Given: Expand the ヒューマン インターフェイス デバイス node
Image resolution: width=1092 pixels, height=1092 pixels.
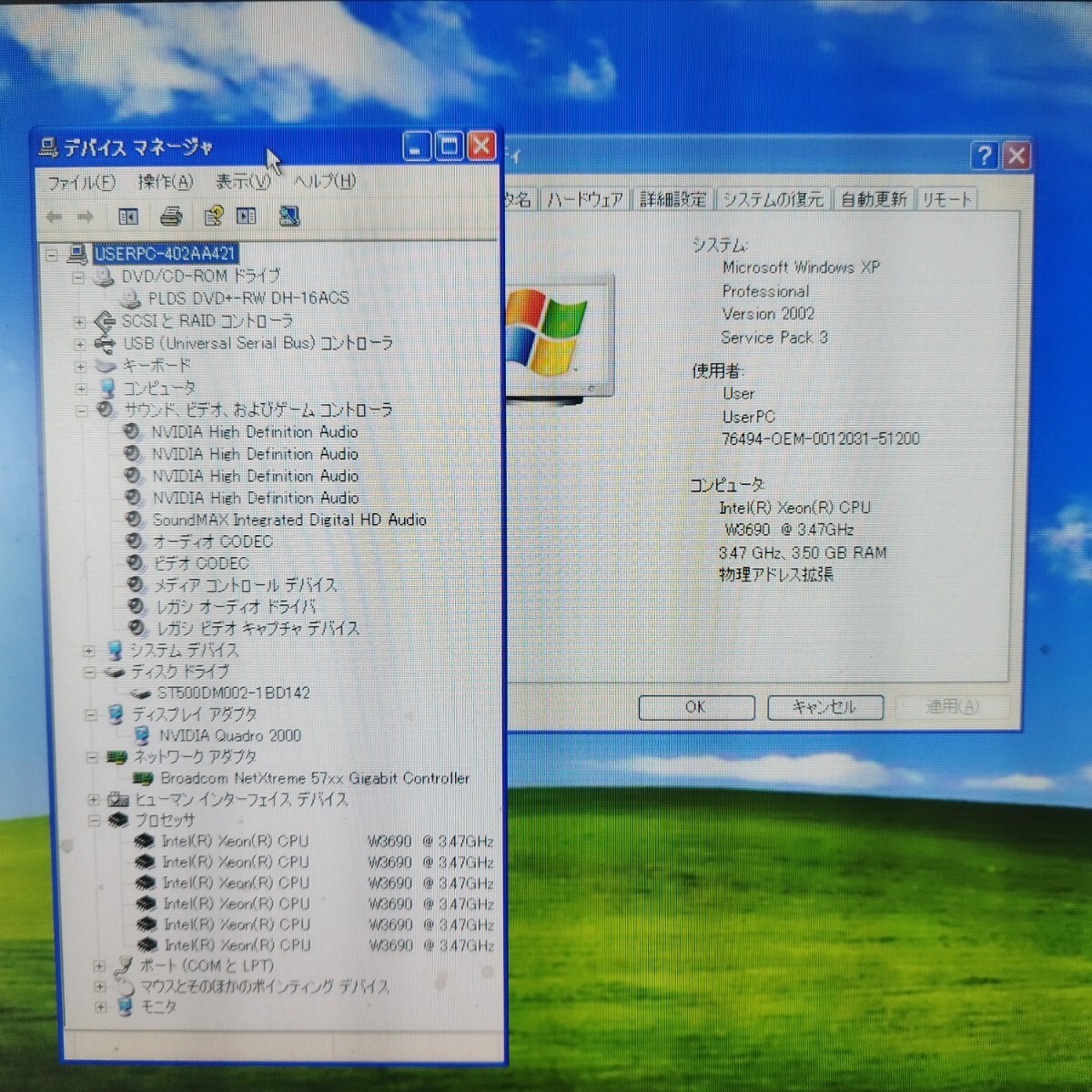Looking at the screenshot, I should click(94, 800).
